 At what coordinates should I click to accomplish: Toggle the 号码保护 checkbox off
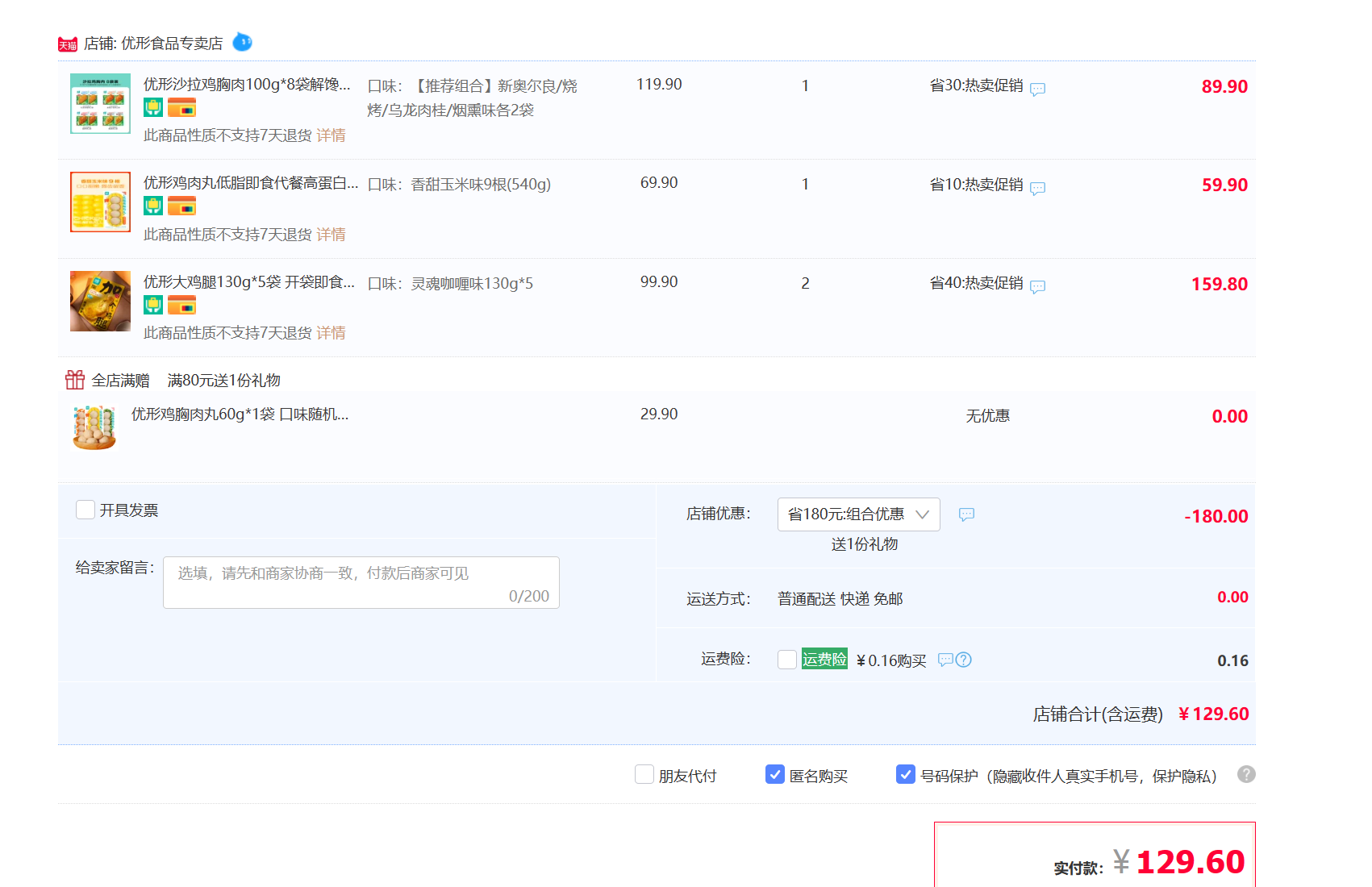click(906, 774)
